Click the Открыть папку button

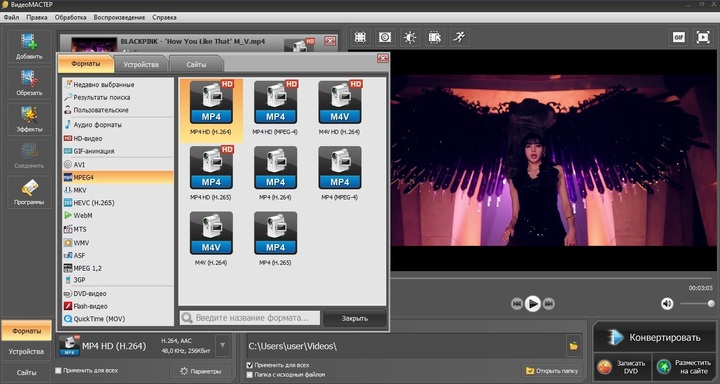click(x=552, y=370)
